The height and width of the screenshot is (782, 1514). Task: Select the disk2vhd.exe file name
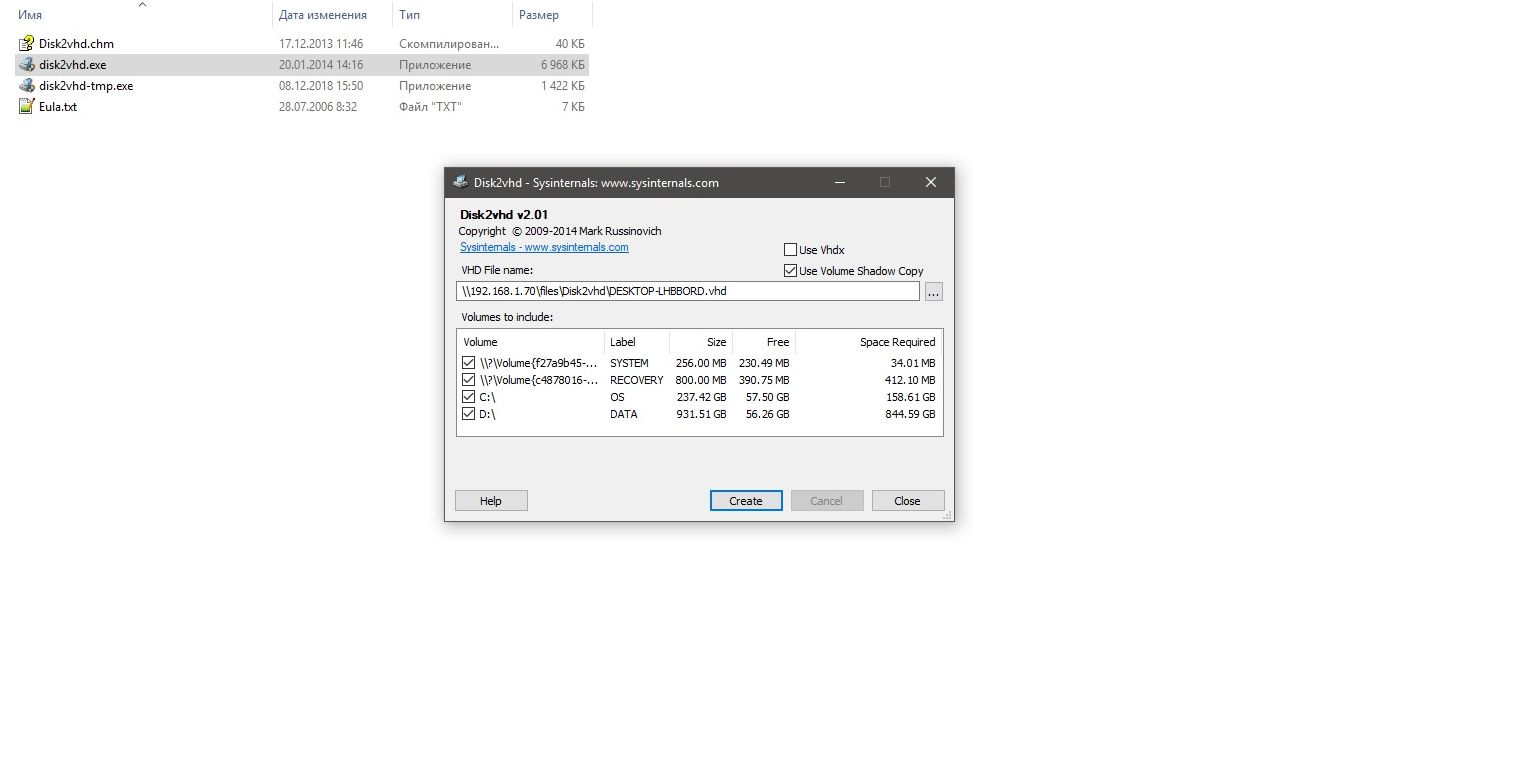(73, 65)
